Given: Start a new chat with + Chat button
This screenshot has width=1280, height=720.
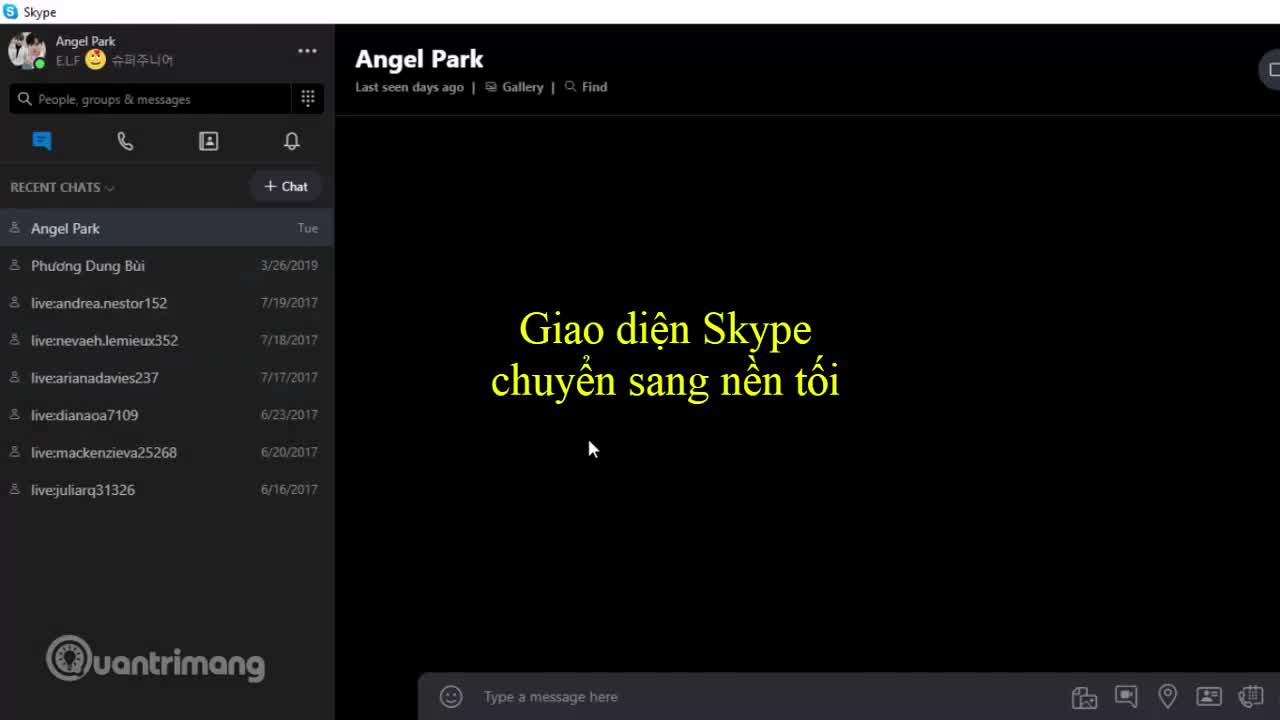Looking at the screenshot, I should (x=286, y=186).
